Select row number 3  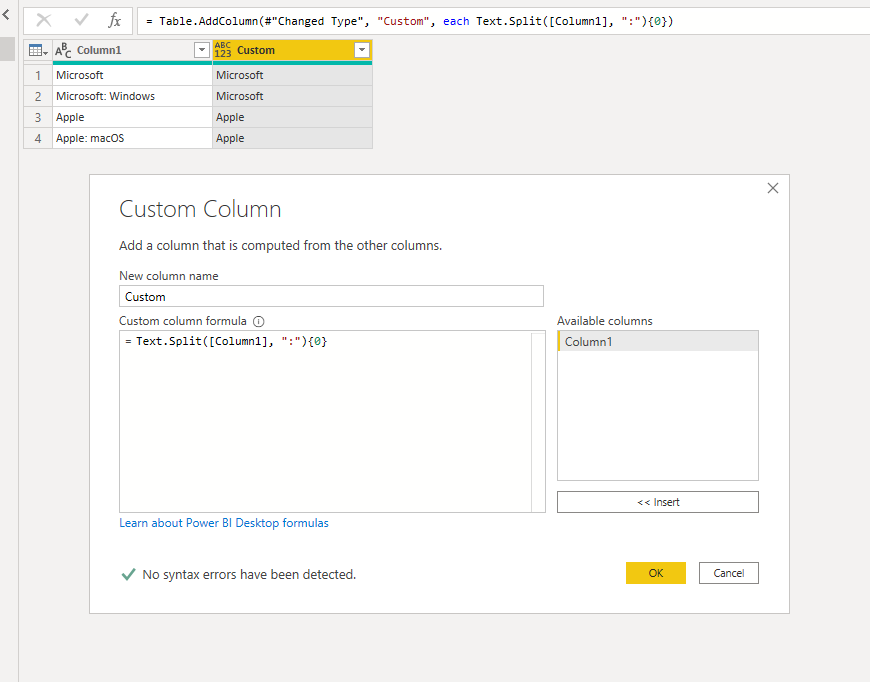[x=38, y=117]
